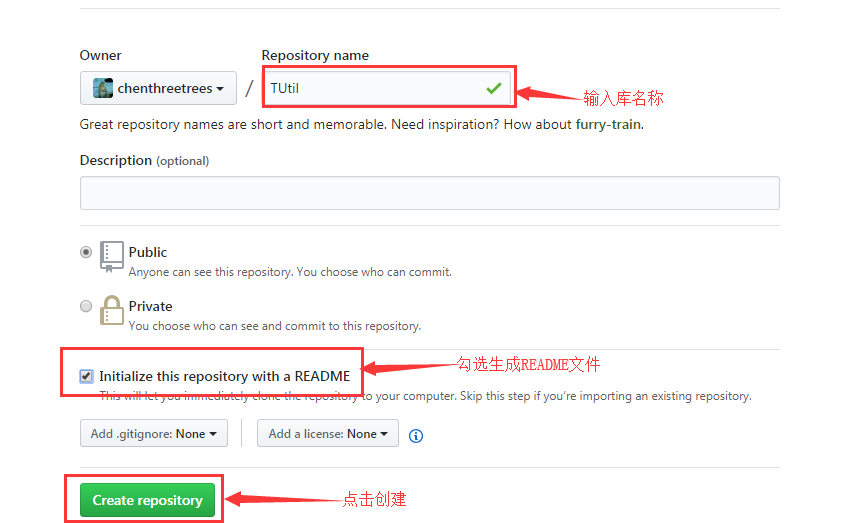Image resolution: width=841 pixels, height=523 pixels.
Task: Click the Repository name field label
Action: pyautogui.click(x=315, y=55)
